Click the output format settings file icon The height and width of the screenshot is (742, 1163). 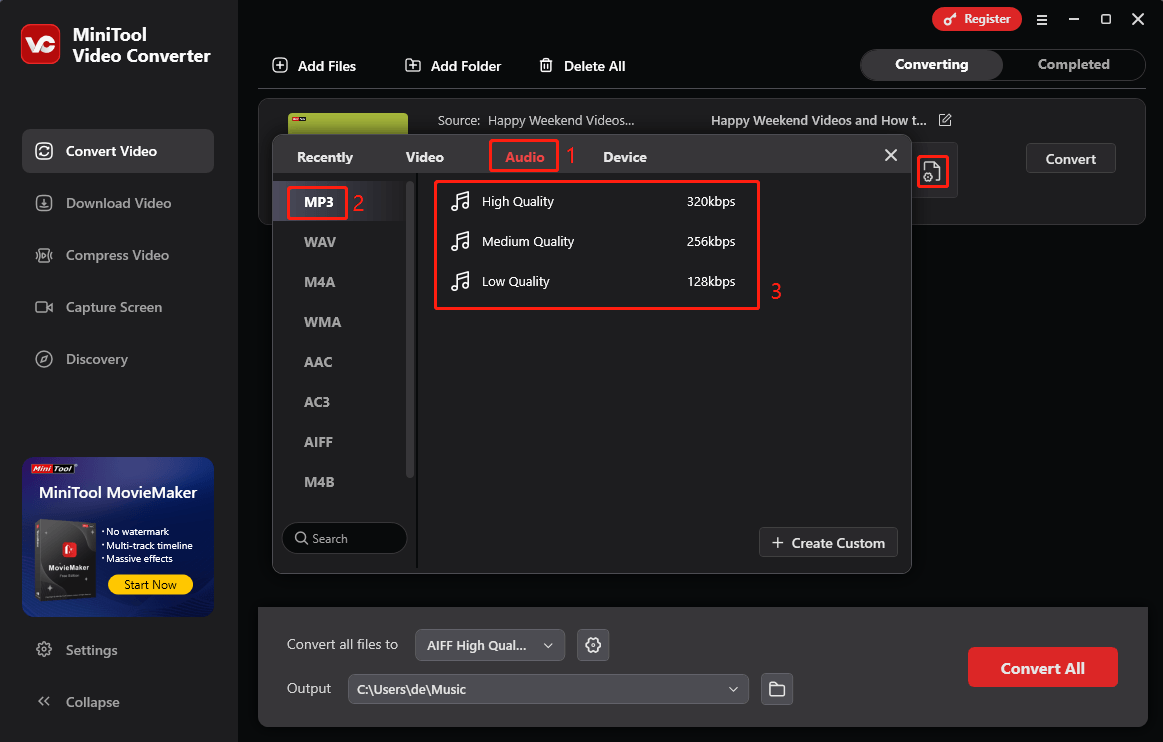pyautogui.click(x=932, y=171)
